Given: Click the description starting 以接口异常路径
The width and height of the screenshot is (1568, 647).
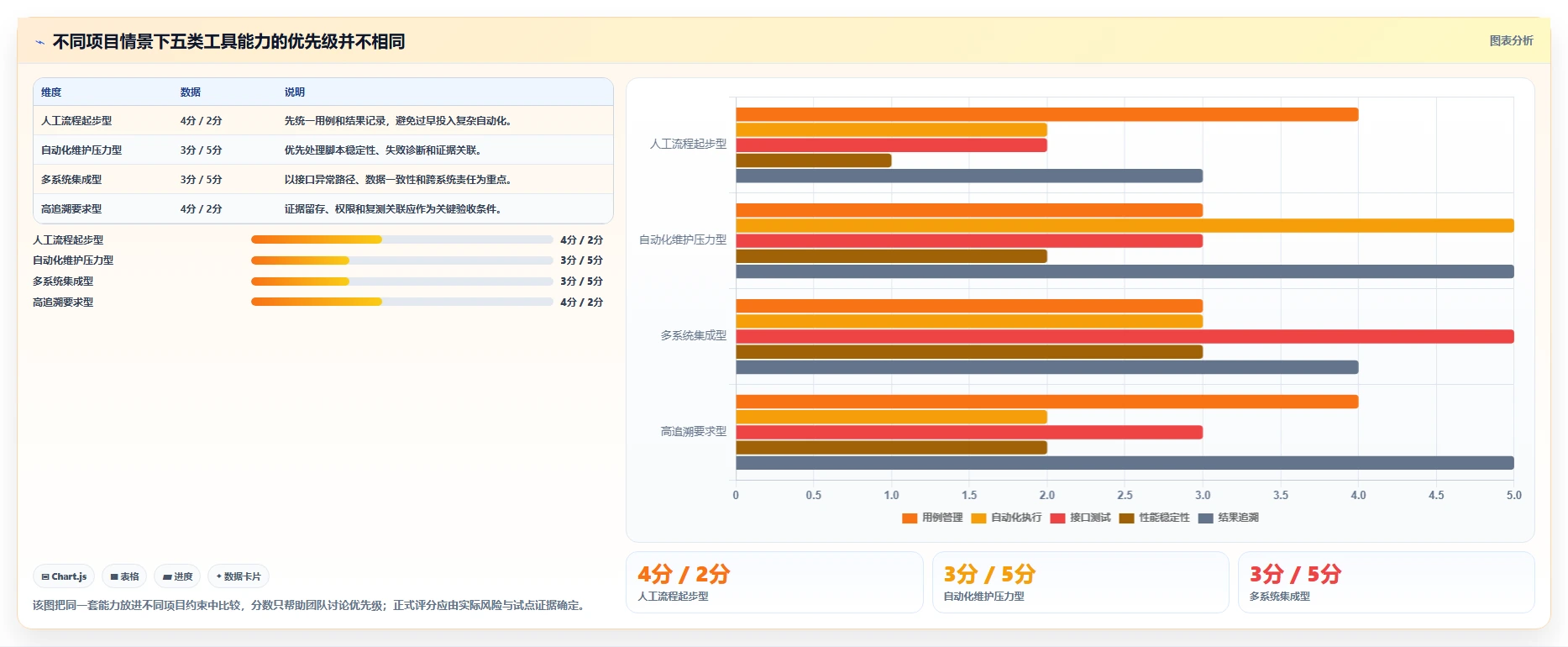Looking at the screenshot, I should pyautogui.click(x=398, y=180).
